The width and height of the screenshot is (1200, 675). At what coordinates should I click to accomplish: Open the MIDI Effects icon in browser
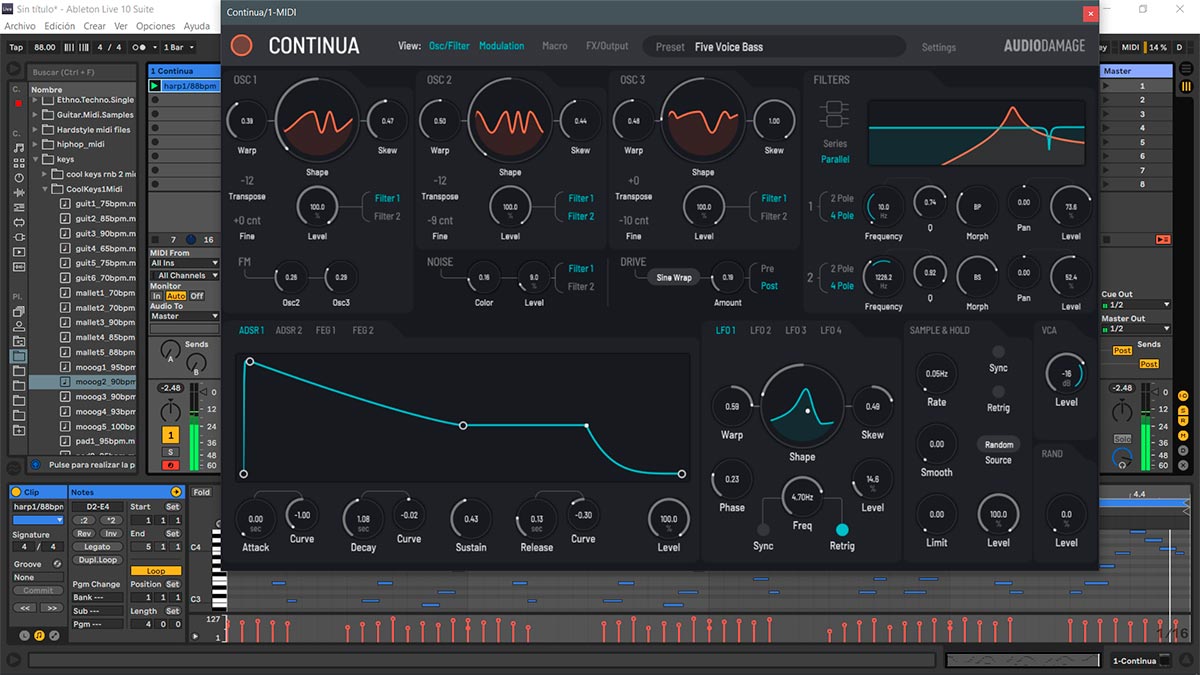tap(18, 207)
